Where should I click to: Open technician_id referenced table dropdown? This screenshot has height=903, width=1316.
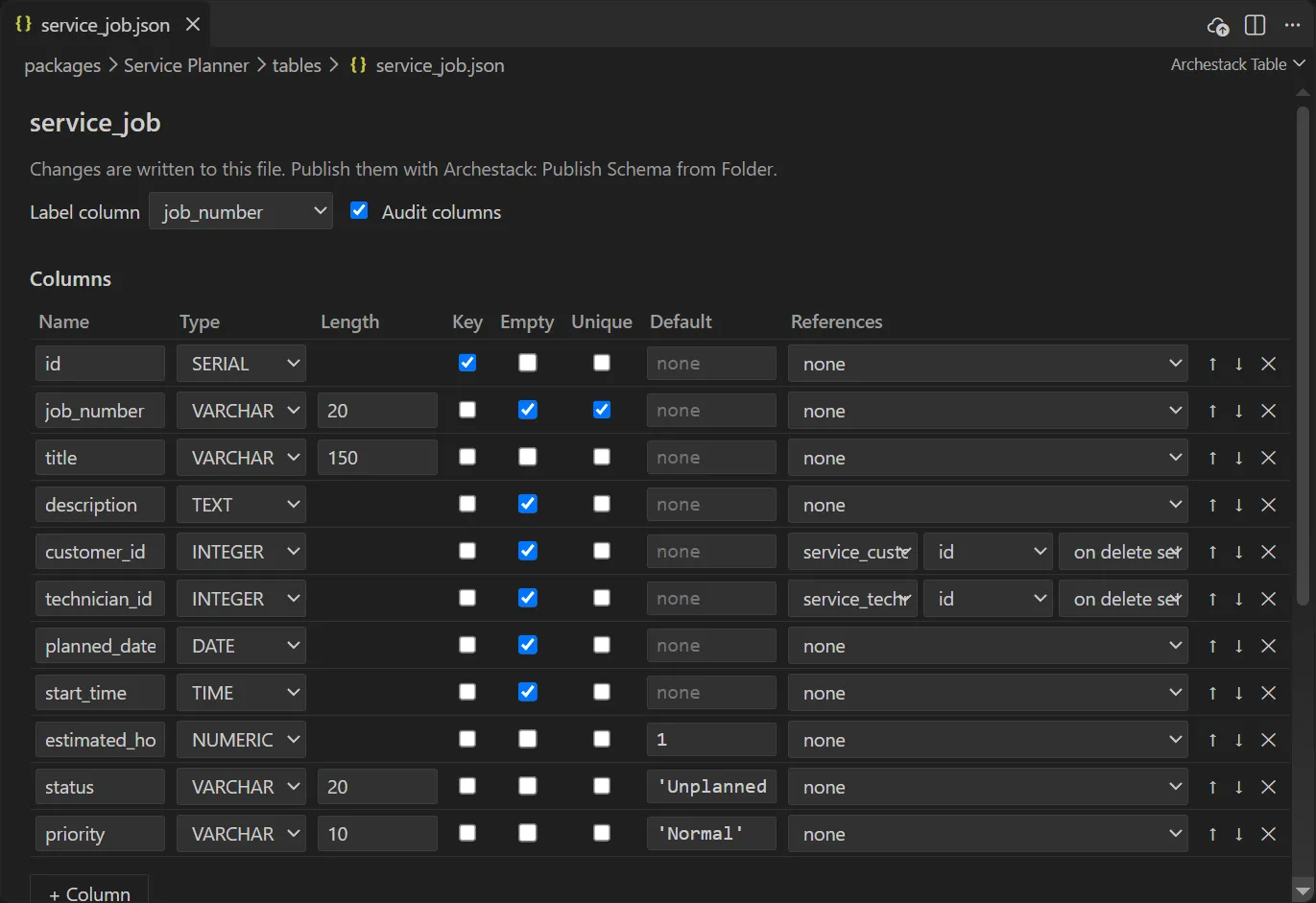point(852,599)
